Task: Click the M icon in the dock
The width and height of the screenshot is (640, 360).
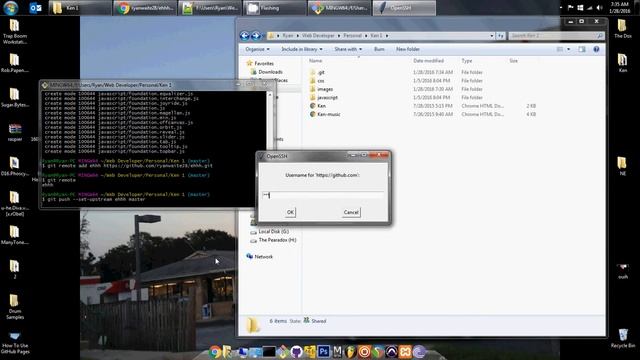Action: (x=337, y=351)
